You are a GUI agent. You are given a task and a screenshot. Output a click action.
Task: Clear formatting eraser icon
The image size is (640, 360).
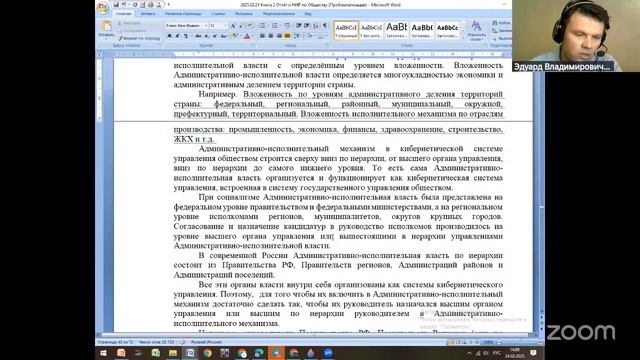(250, 26)
